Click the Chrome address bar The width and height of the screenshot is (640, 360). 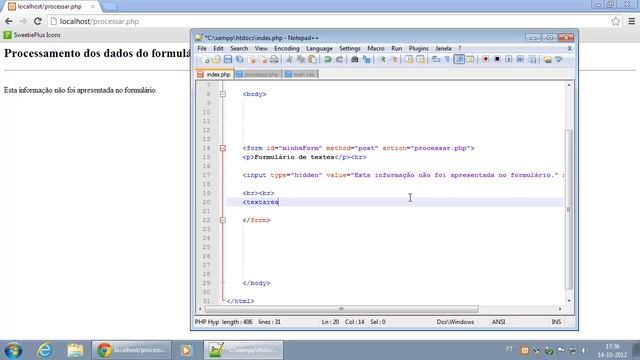tap(329, 21)
